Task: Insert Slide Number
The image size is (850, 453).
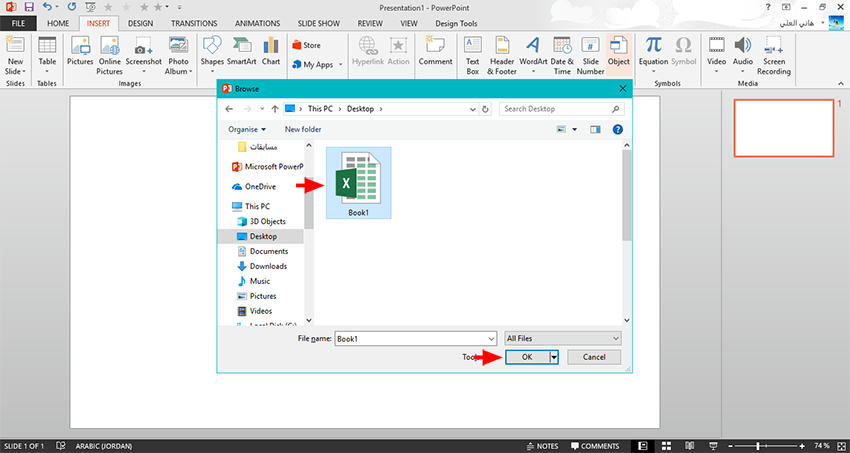Action: click(590, 56)
